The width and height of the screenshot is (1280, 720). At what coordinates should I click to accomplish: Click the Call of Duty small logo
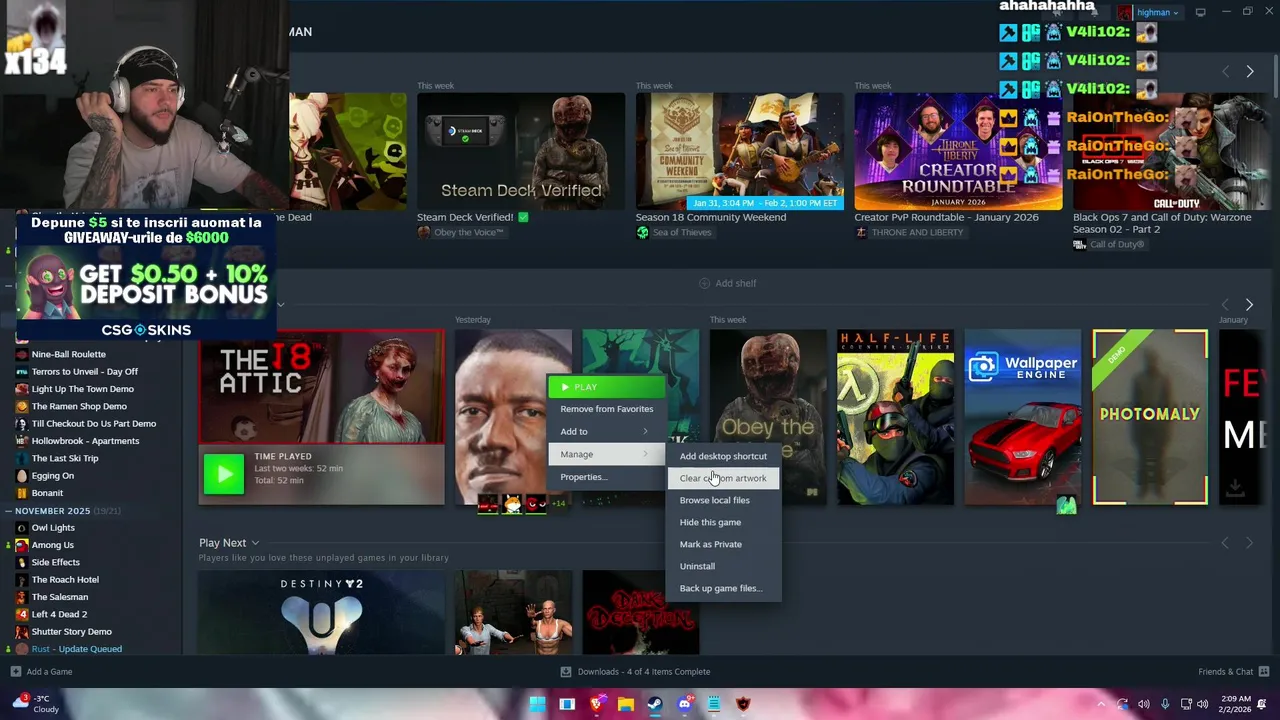click(1080, 245)
